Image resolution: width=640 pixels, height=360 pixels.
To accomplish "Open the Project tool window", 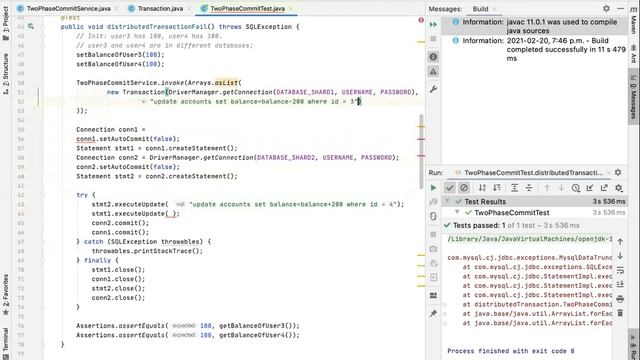I will point(6,23).
